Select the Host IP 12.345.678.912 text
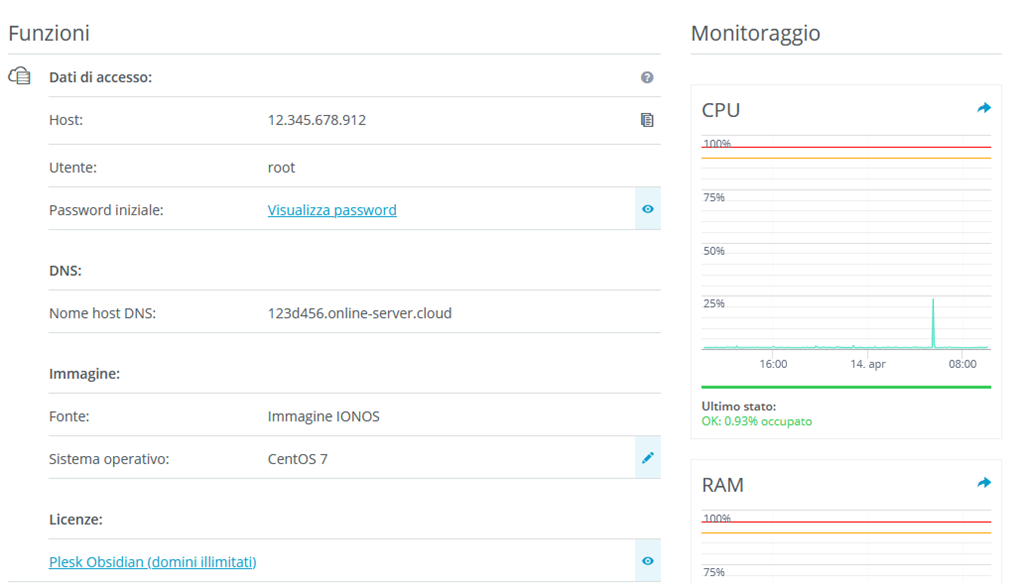This screenshot has width=1024, height=584. coord(316,120)
